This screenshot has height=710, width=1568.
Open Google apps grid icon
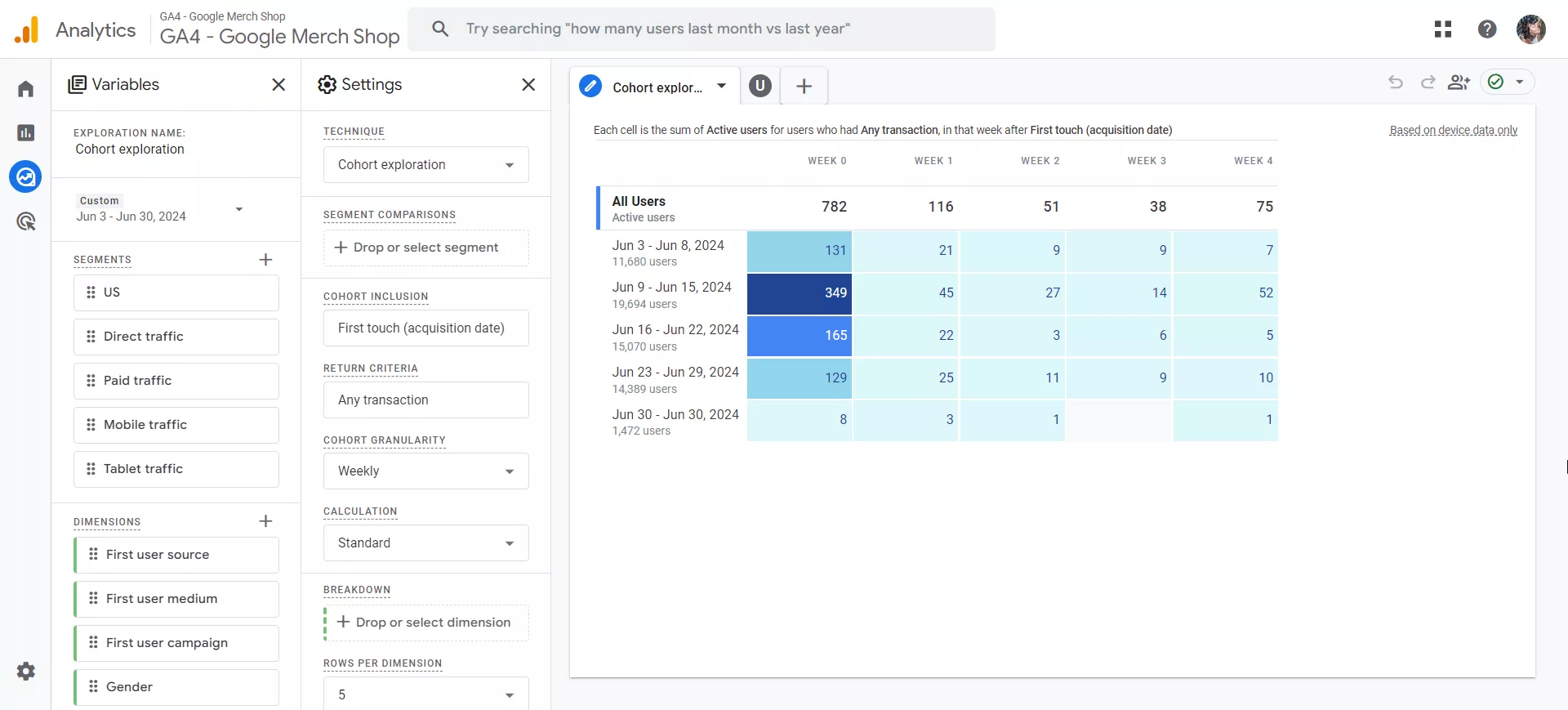1443,29
